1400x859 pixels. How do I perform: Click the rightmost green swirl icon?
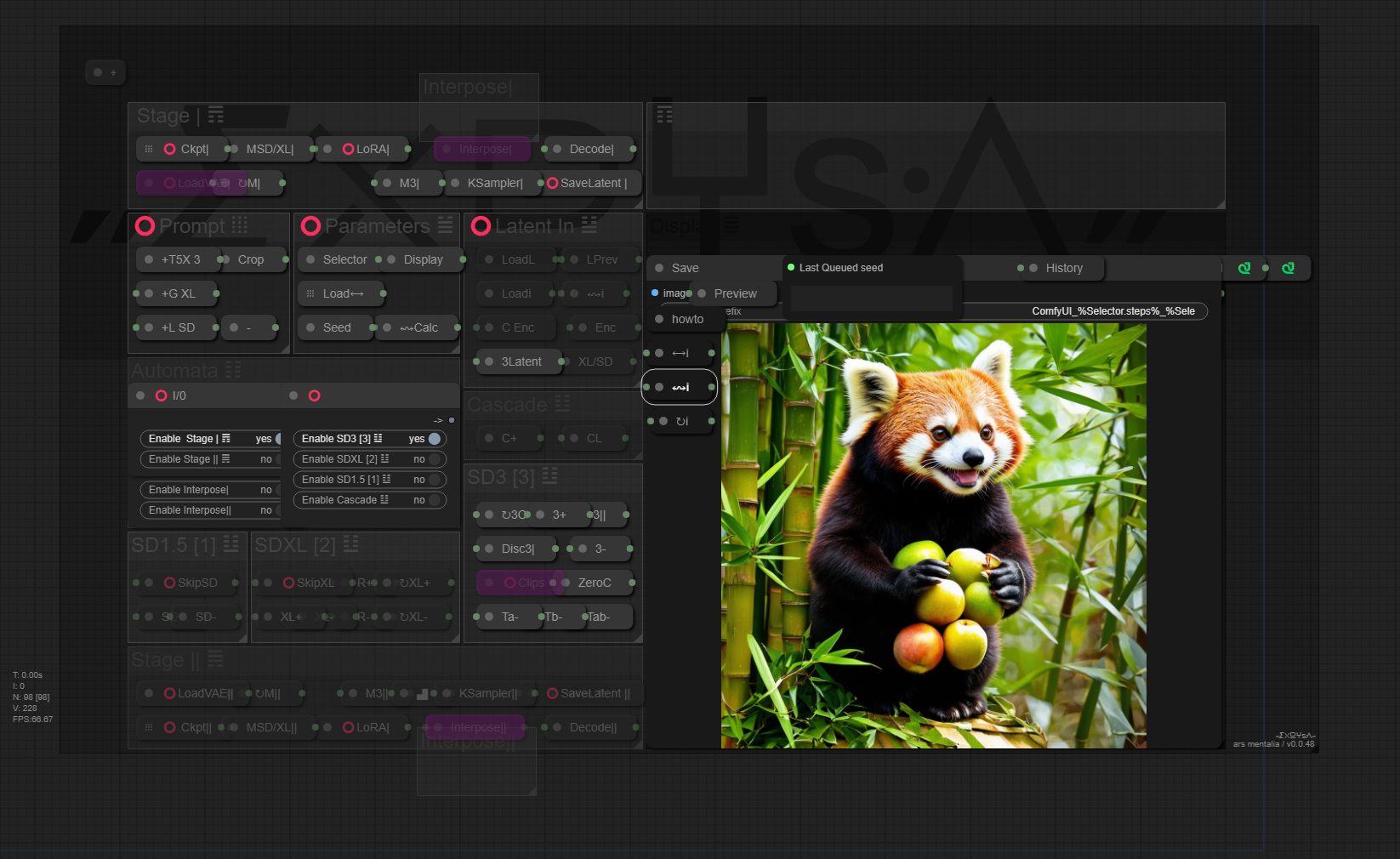point(1289,268)
